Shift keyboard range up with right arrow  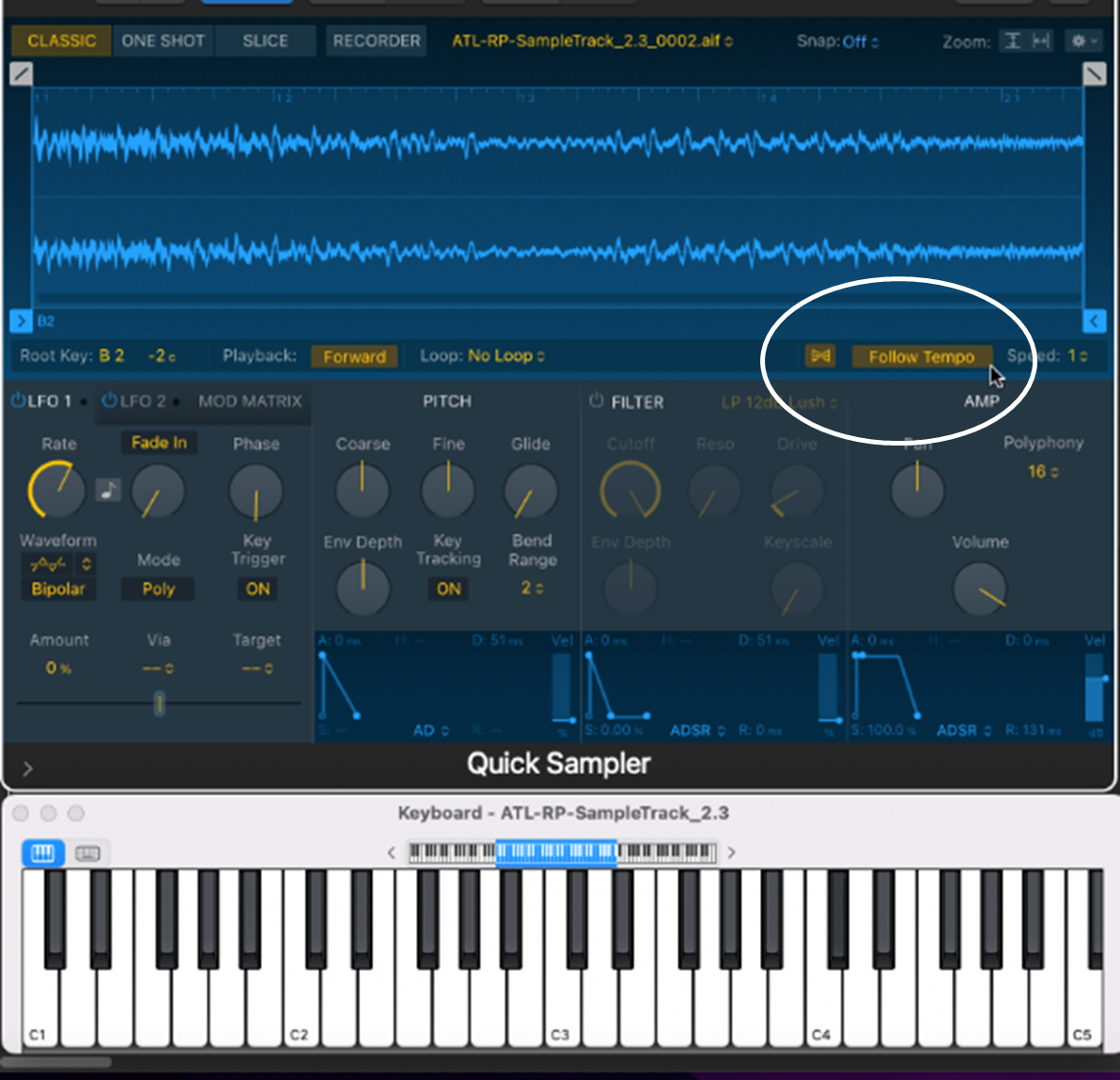[731, 853]
